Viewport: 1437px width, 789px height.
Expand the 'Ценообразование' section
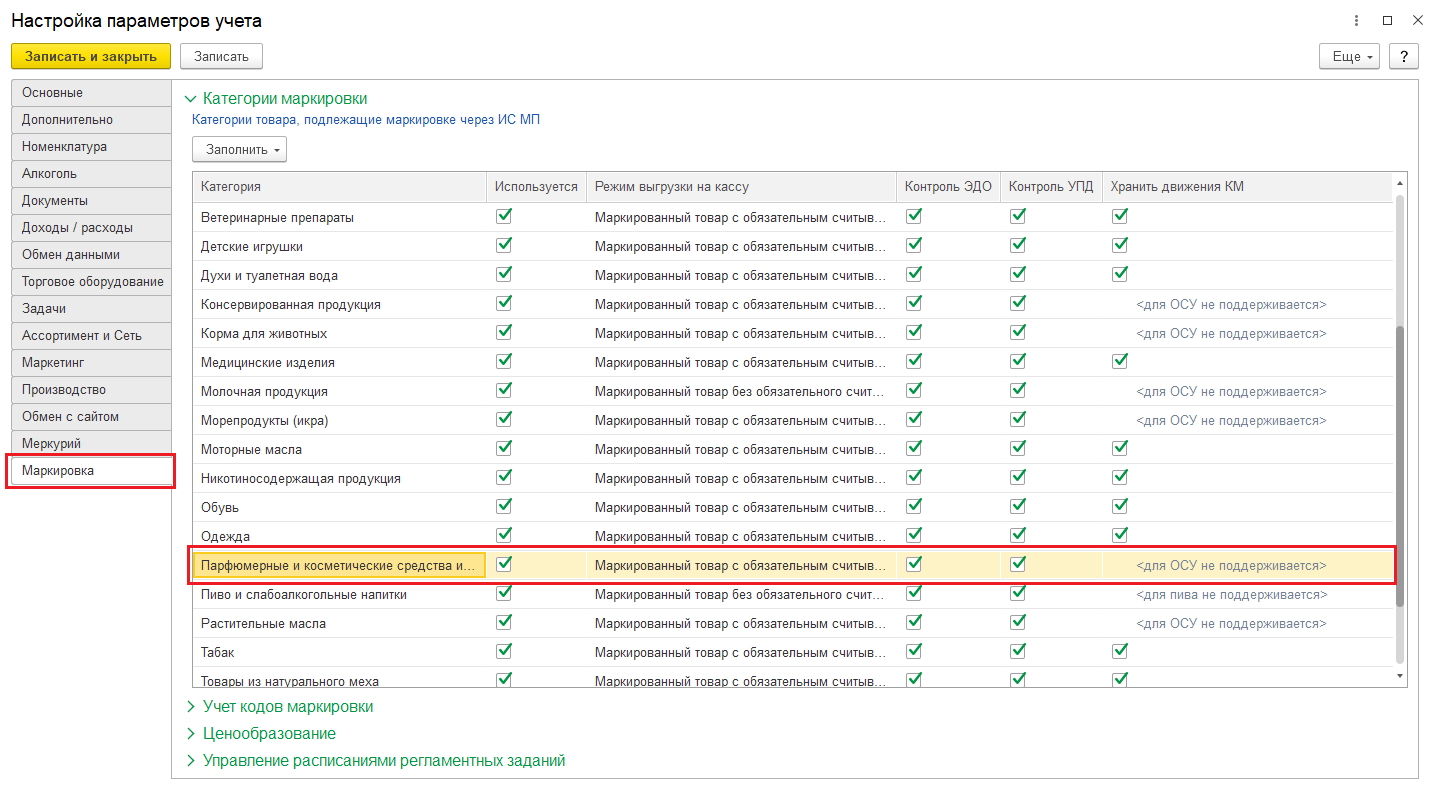[268, 733]
